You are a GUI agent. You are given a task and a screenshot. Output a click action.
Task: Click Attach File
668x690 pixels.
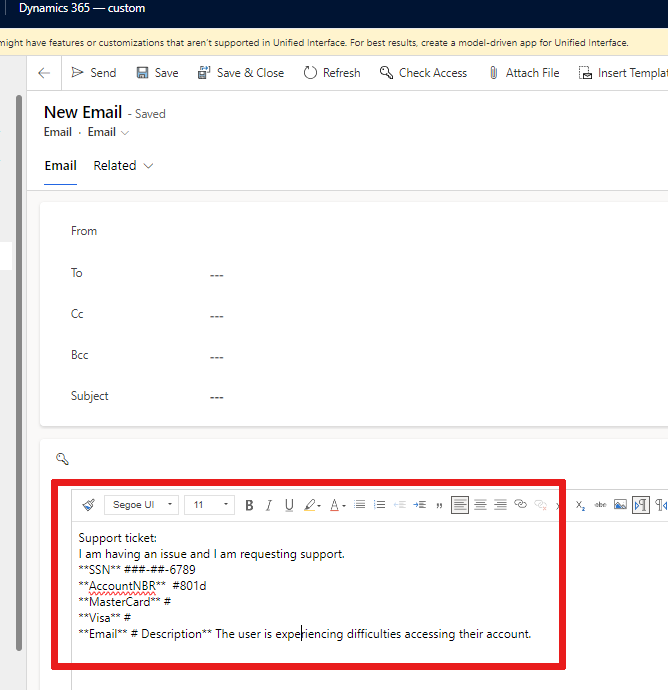tap(524, 73)
